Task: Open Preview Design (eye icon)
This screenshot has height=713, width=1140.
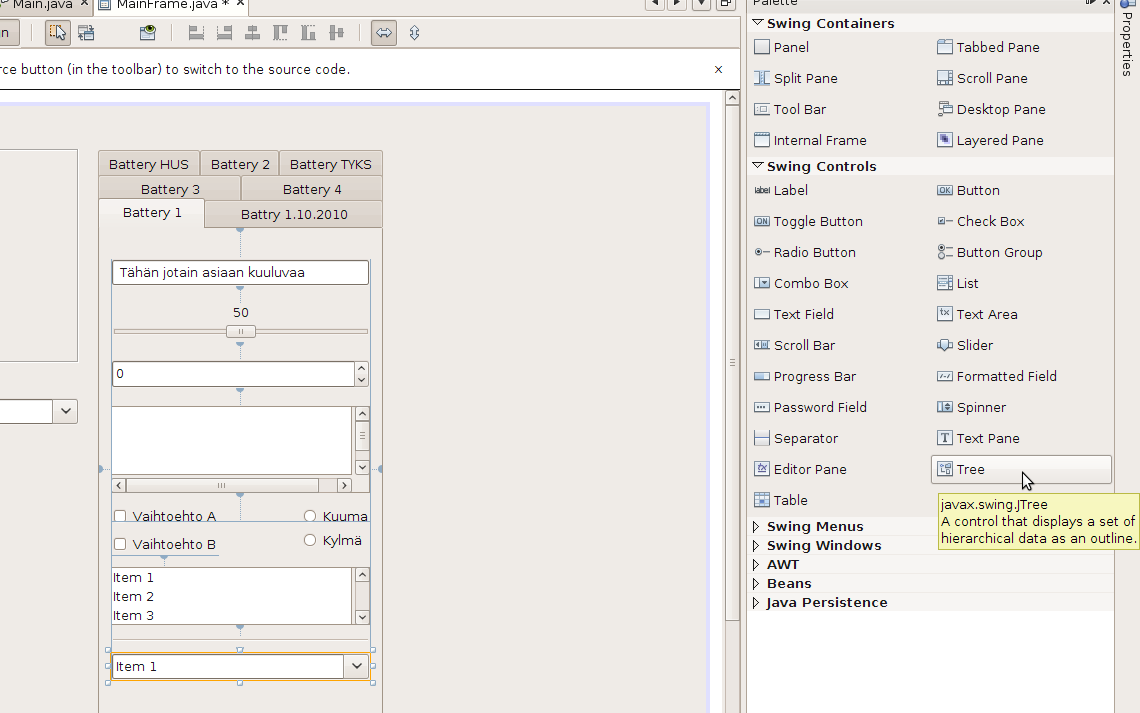Action: (x=148, y=33)
